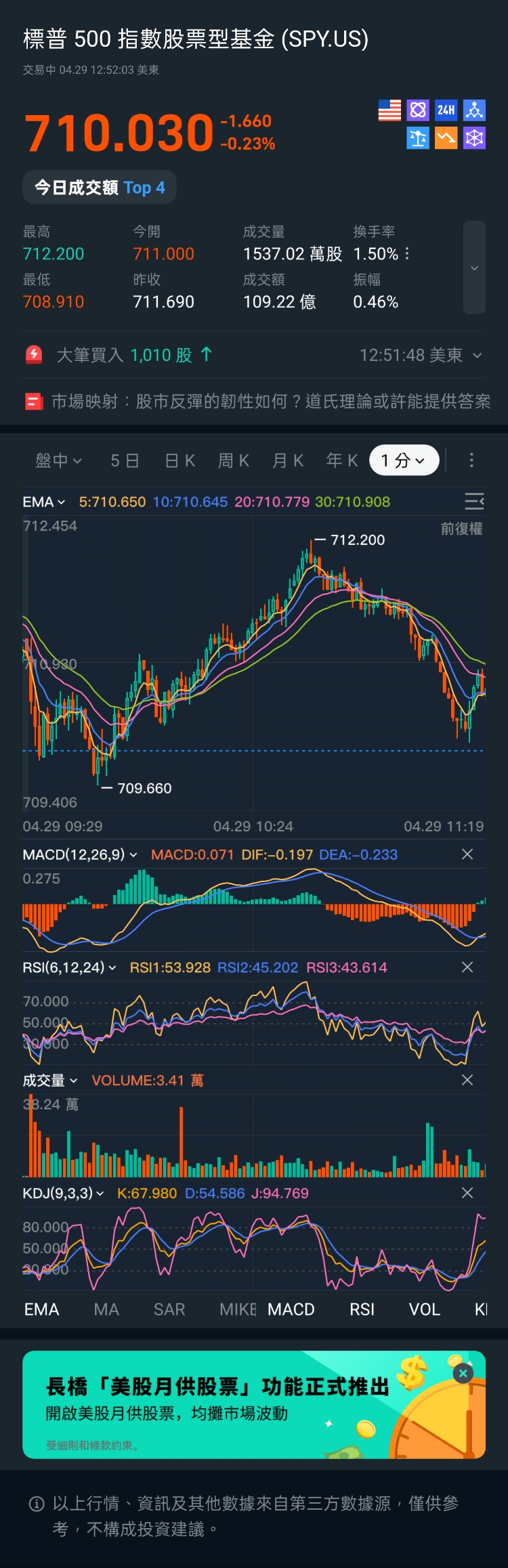Close the RSI indicator panel
The height and width of the screenshot is (1568, 508).
467,967
